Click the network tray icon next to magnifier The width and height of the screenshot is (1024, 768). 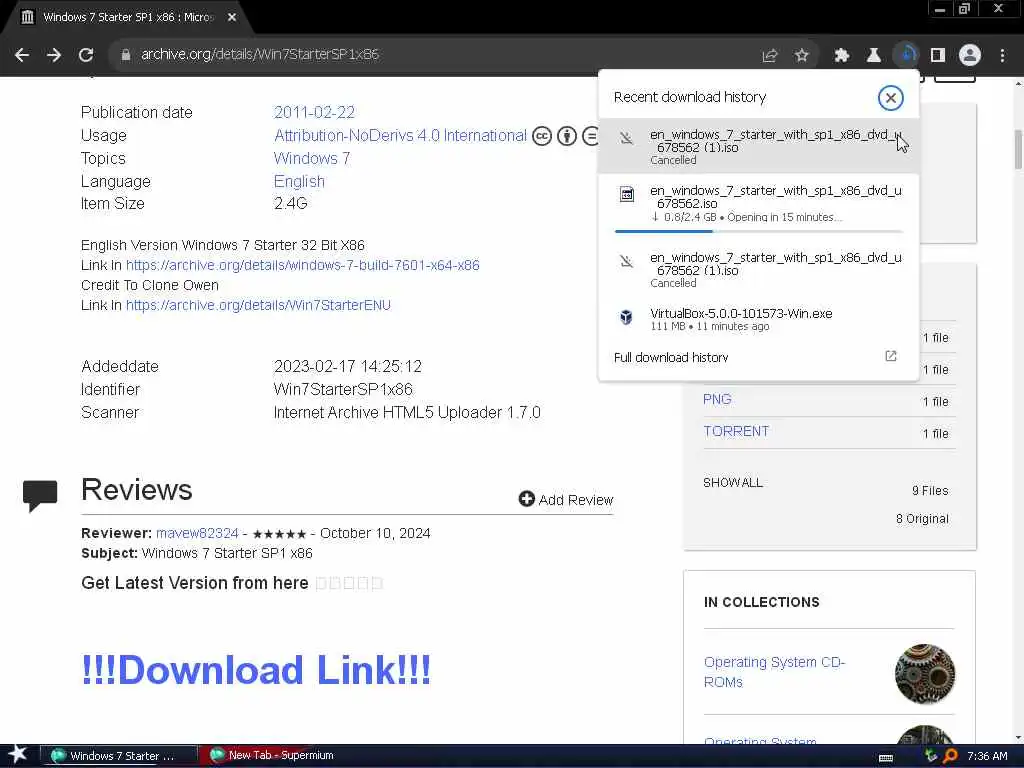point(931,756)
